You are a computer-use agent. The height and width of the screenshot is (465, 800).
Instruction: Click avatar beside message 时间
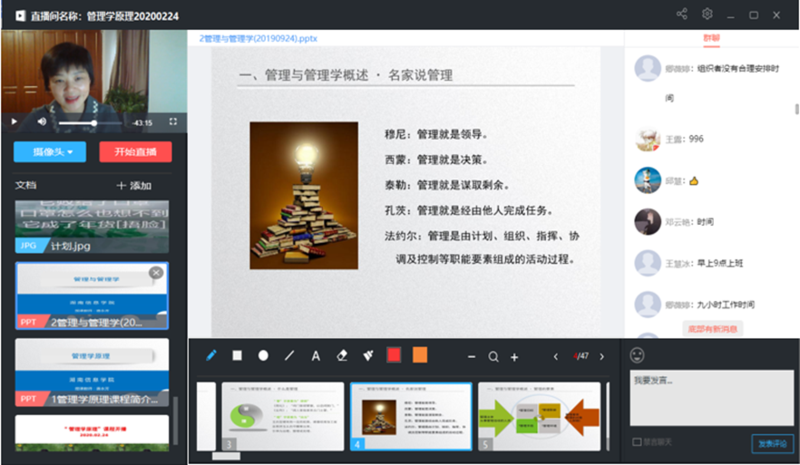click(647, 222)
